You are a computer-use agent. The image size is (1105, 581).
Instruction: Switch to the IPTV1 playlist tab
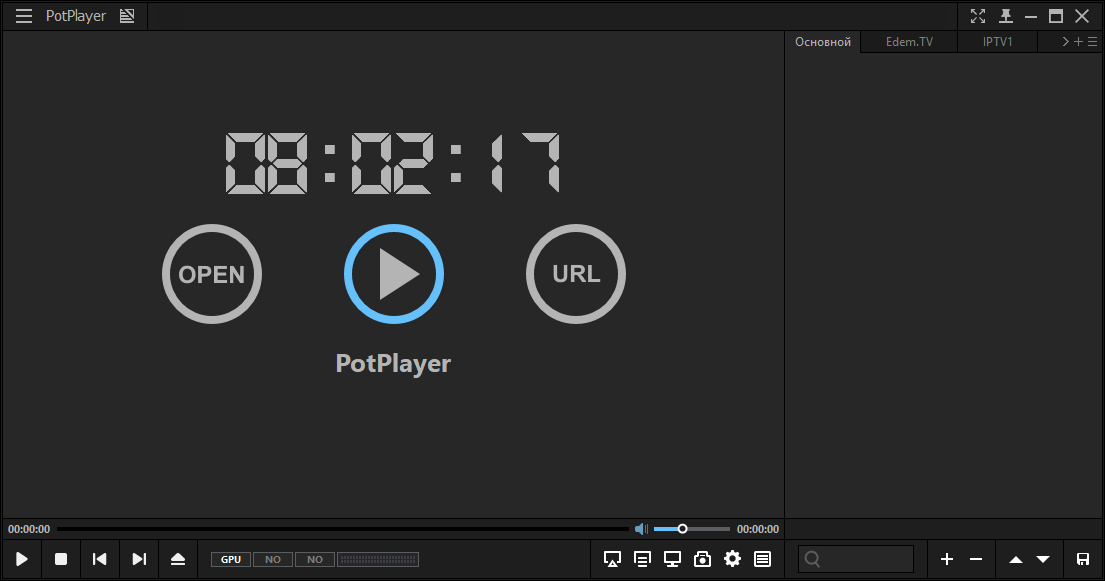[998, 42]
